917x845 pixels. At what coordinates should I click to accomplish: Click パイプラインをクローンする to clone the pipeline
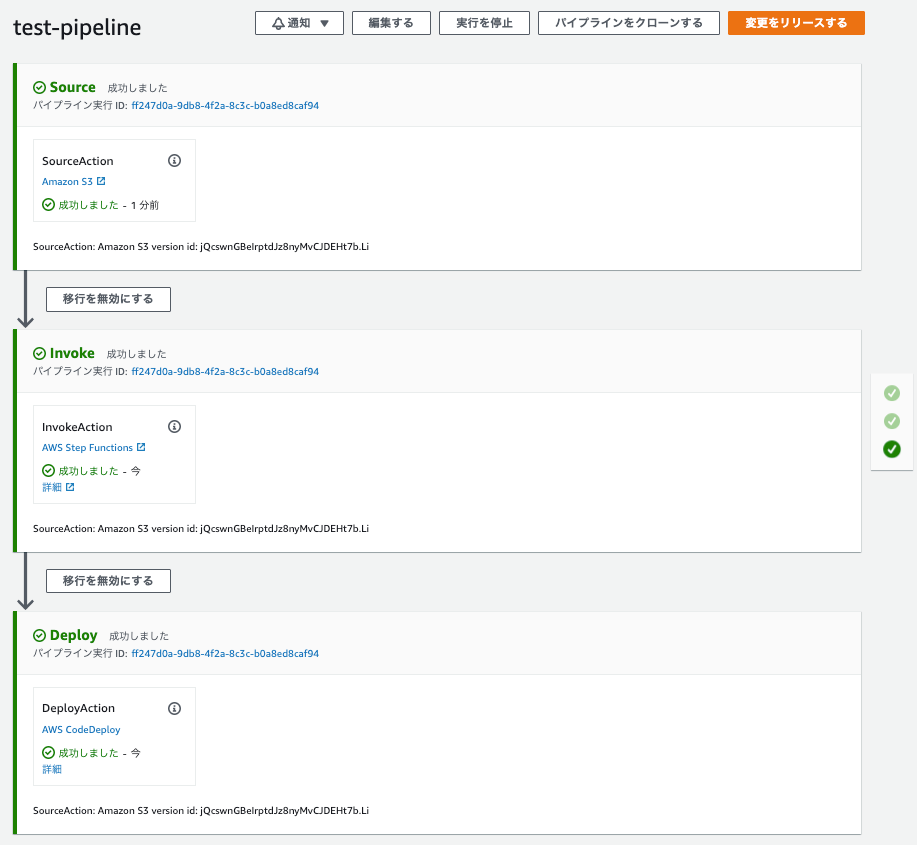pos(628,22)
